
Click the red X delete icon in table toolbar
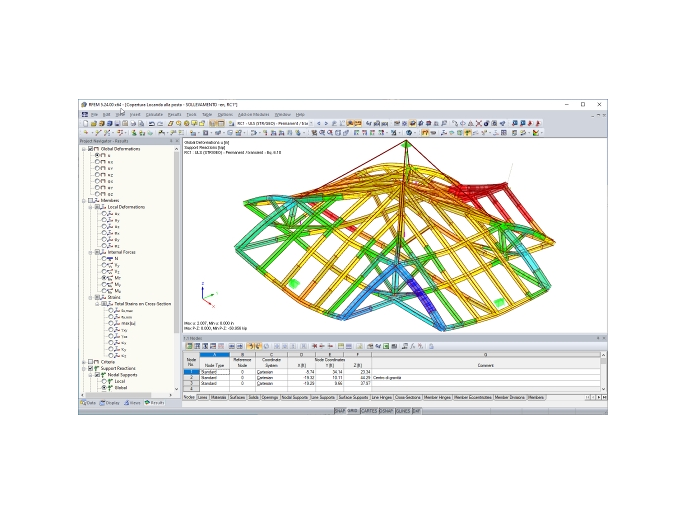315,346
